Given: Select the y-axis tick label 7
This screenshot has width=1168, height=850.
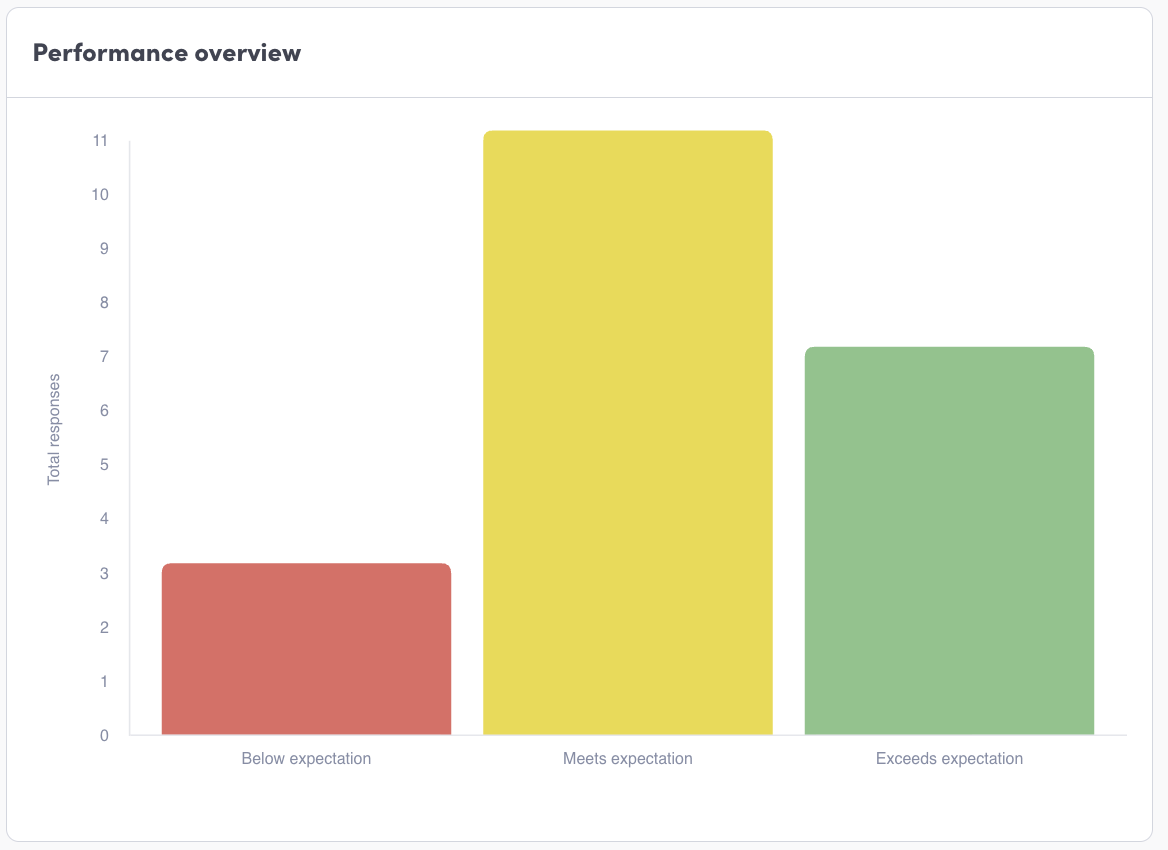Looking at the screenshot, I should point(103,357).
